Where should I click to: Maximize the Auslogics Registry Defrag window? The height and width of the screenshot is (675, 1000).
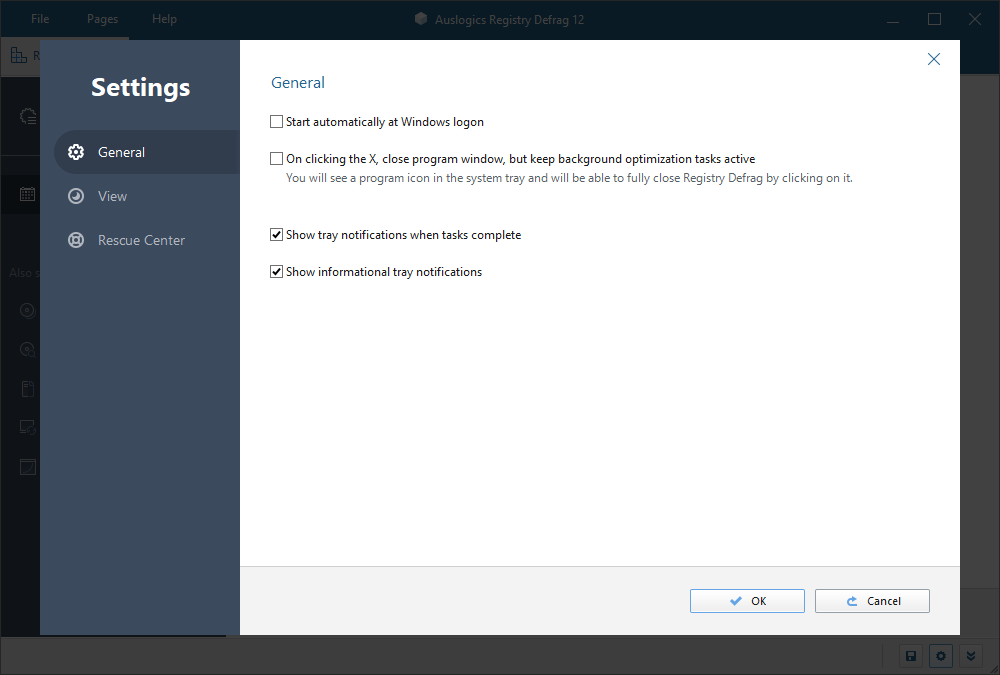(934, 19)
